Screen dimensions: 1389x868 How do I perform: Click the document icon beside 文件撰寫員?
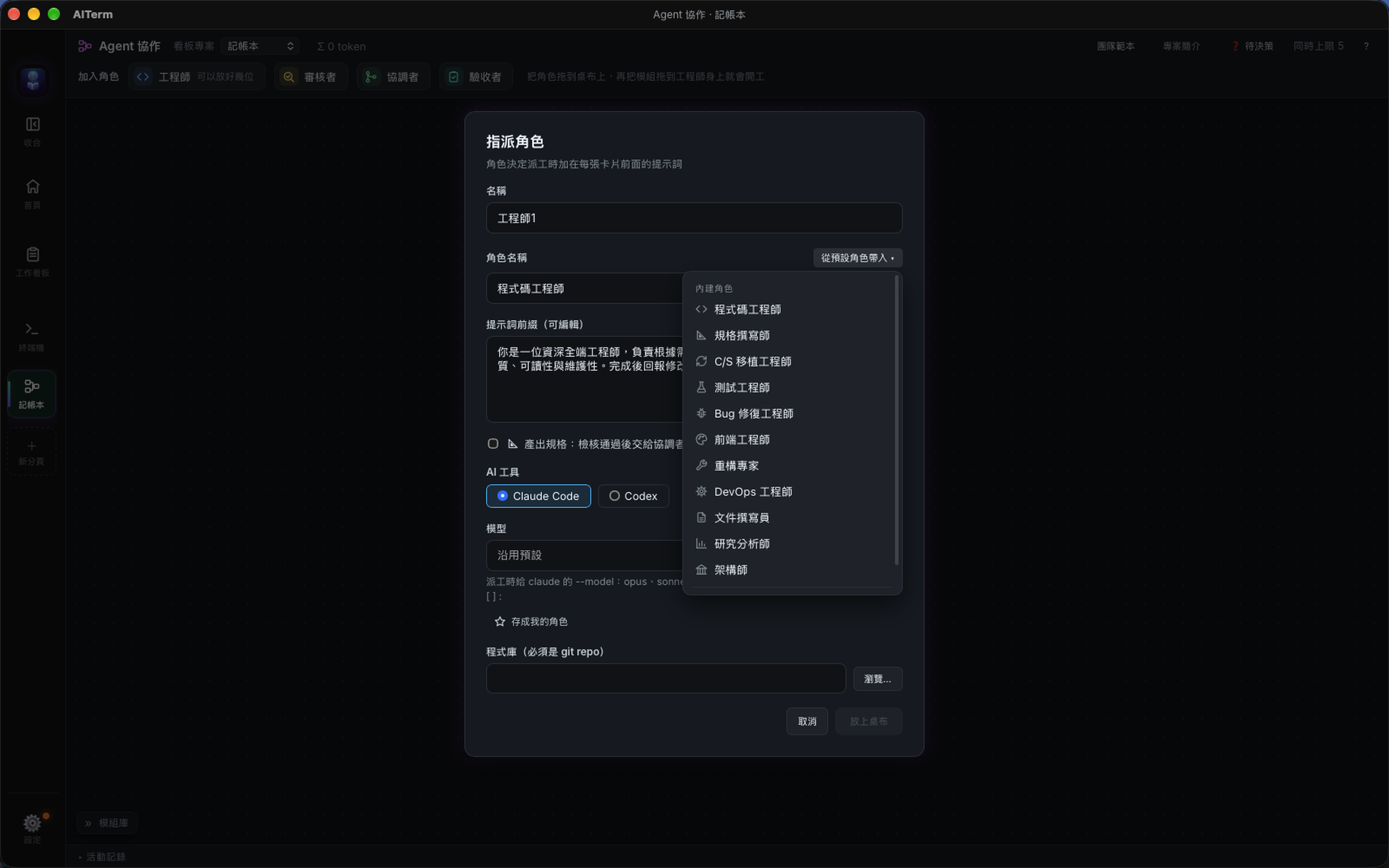(701, 517)
